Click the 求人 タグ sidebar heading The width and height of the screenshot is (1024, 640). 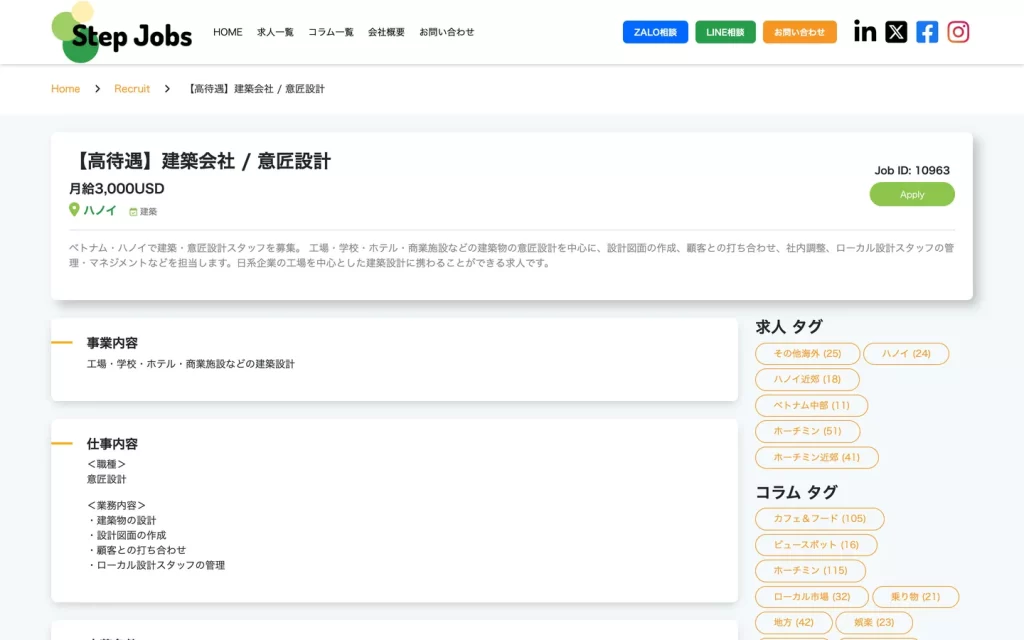pyautogui.click(x=789, y=327)
